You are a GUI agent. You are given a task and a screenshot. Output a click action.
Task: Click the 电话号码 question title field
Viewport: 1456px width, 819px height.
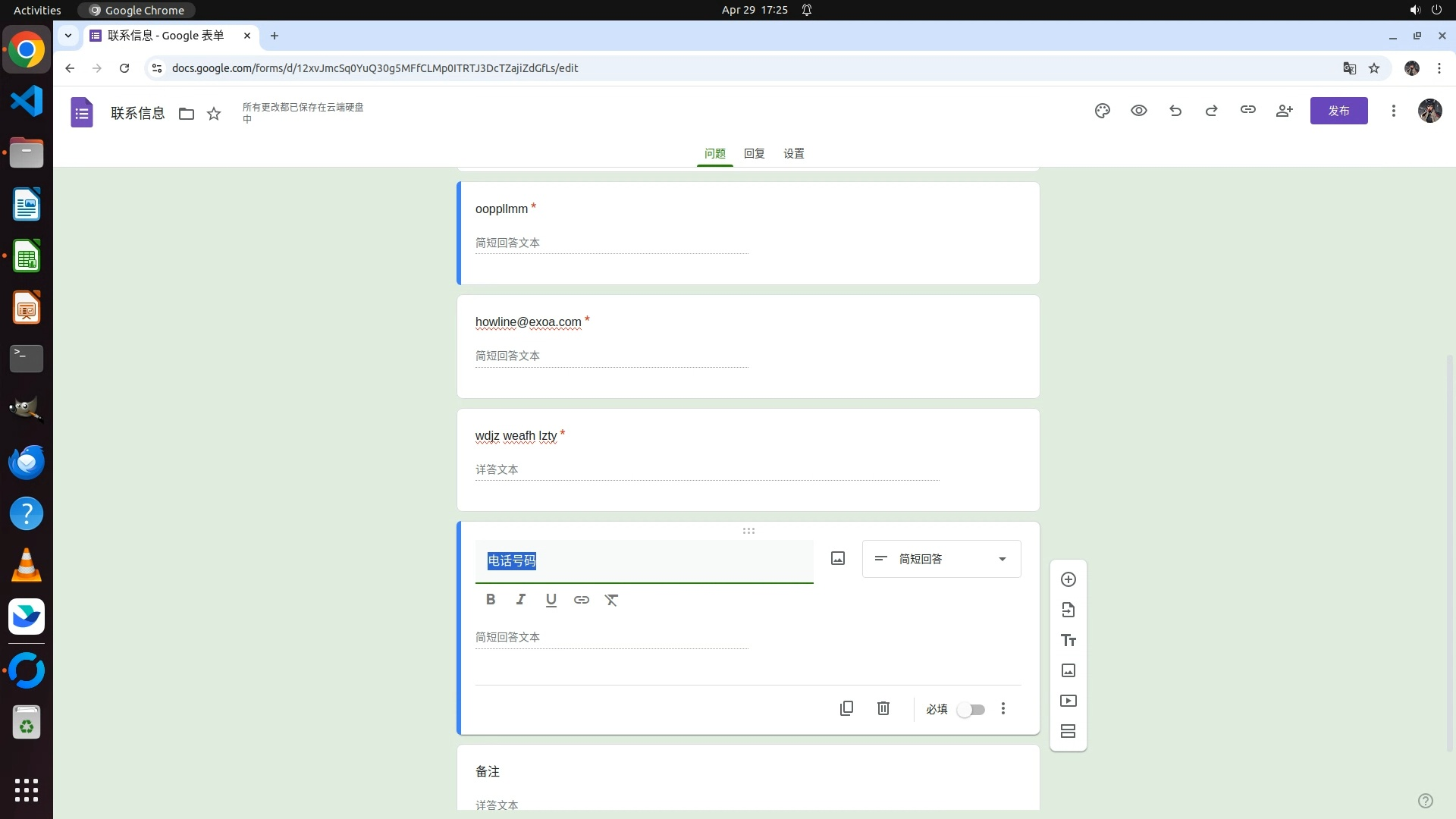[x=643, y=561]
